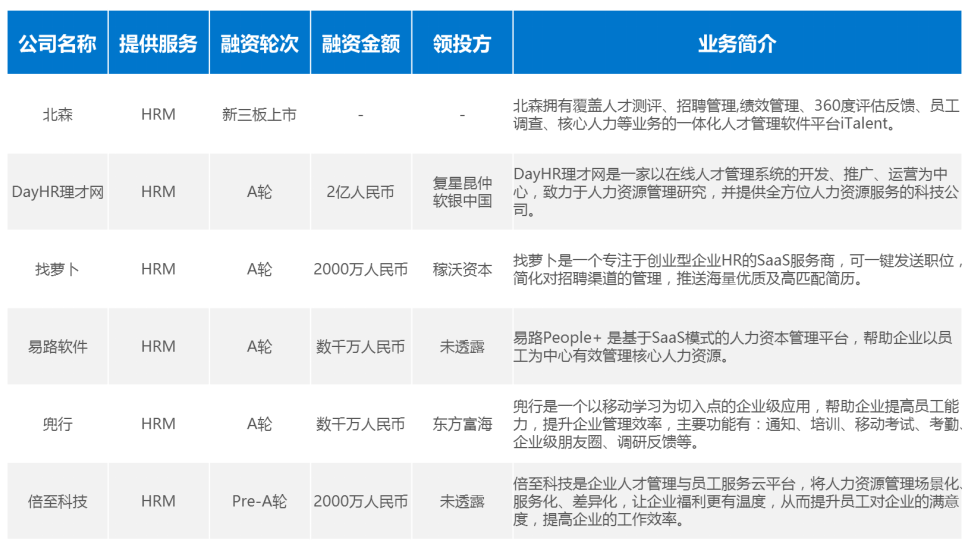Select the 复星昆仲 软银中国 investor cell
The width and height of the screenshot is (971, 550).
click(462, 192)
